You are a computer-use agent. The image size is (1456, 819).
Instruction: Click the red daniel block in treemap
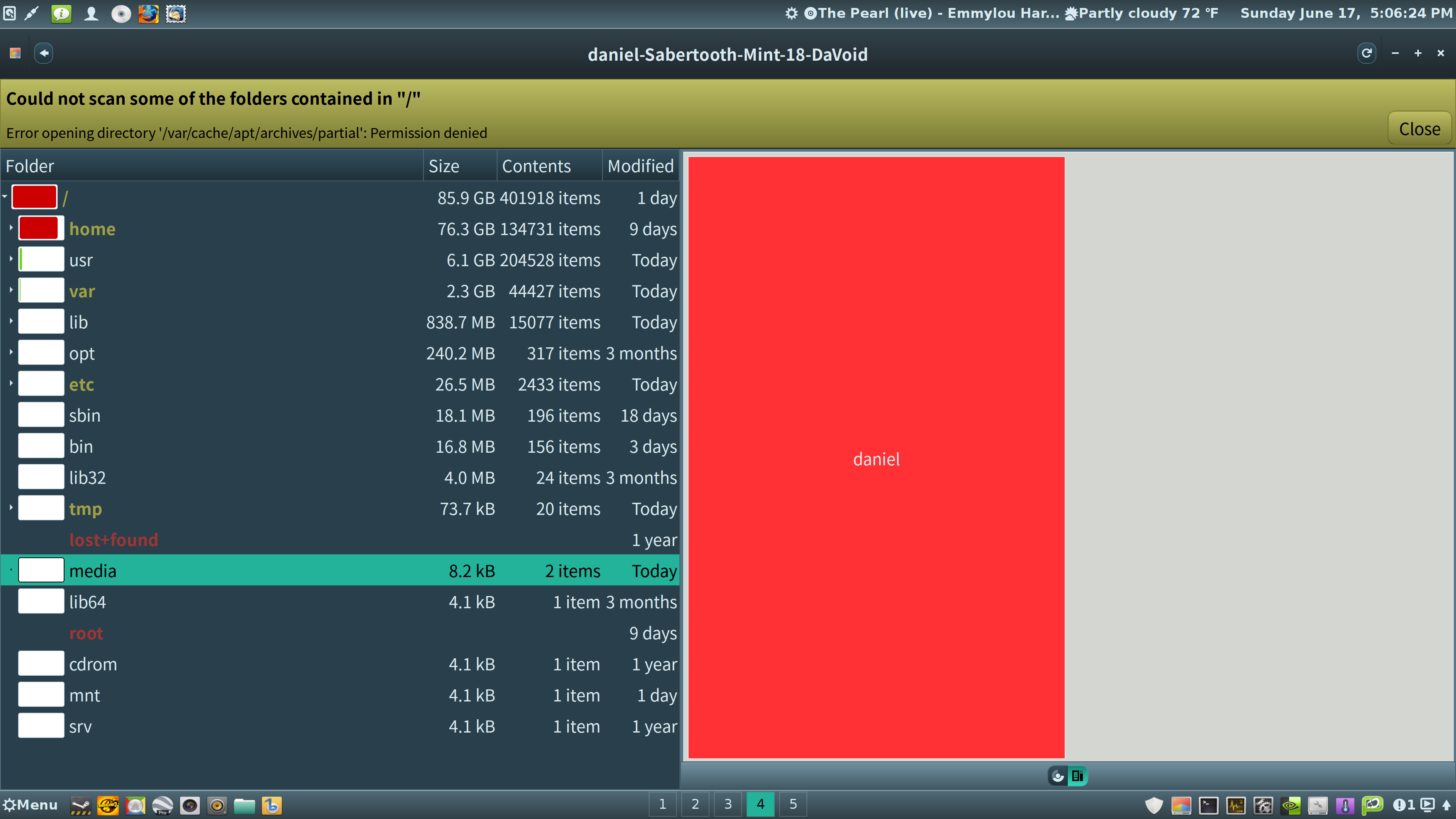[876, 458]
